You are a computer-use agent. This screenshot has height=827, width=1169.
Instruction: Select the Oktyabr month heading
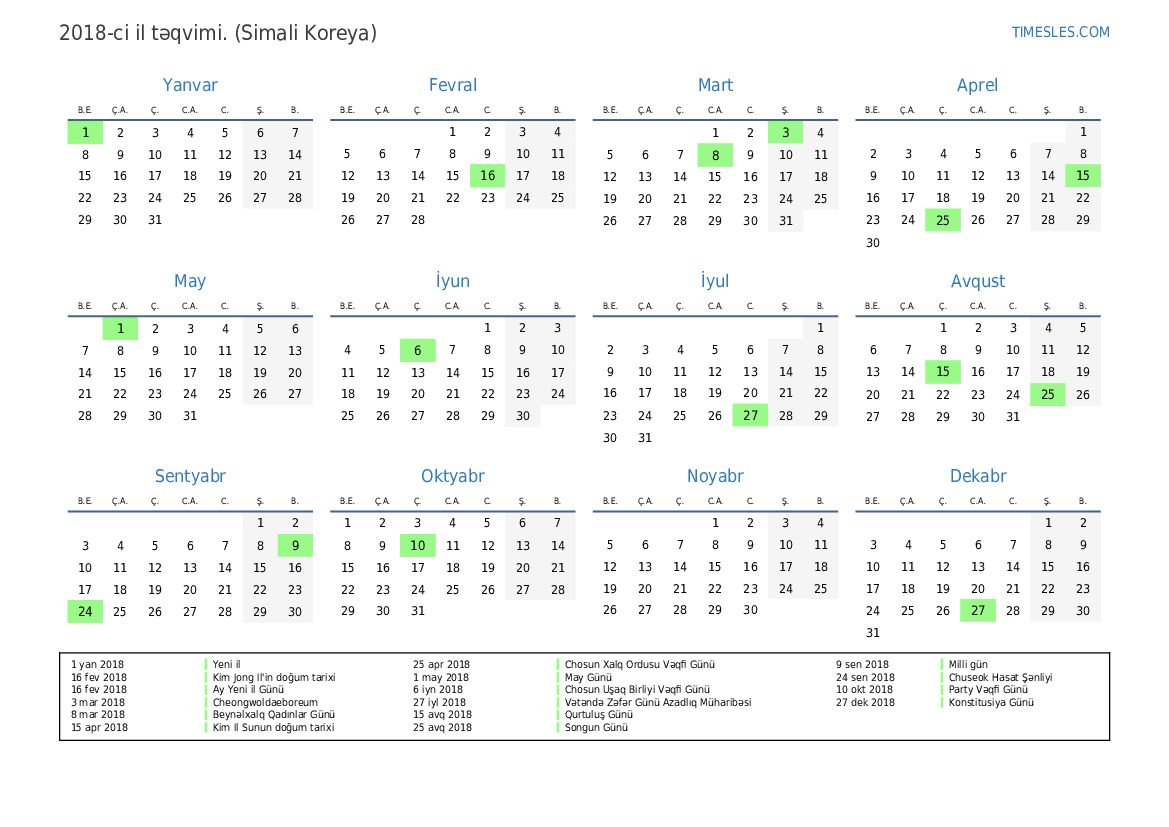click(x=453, y=476)
